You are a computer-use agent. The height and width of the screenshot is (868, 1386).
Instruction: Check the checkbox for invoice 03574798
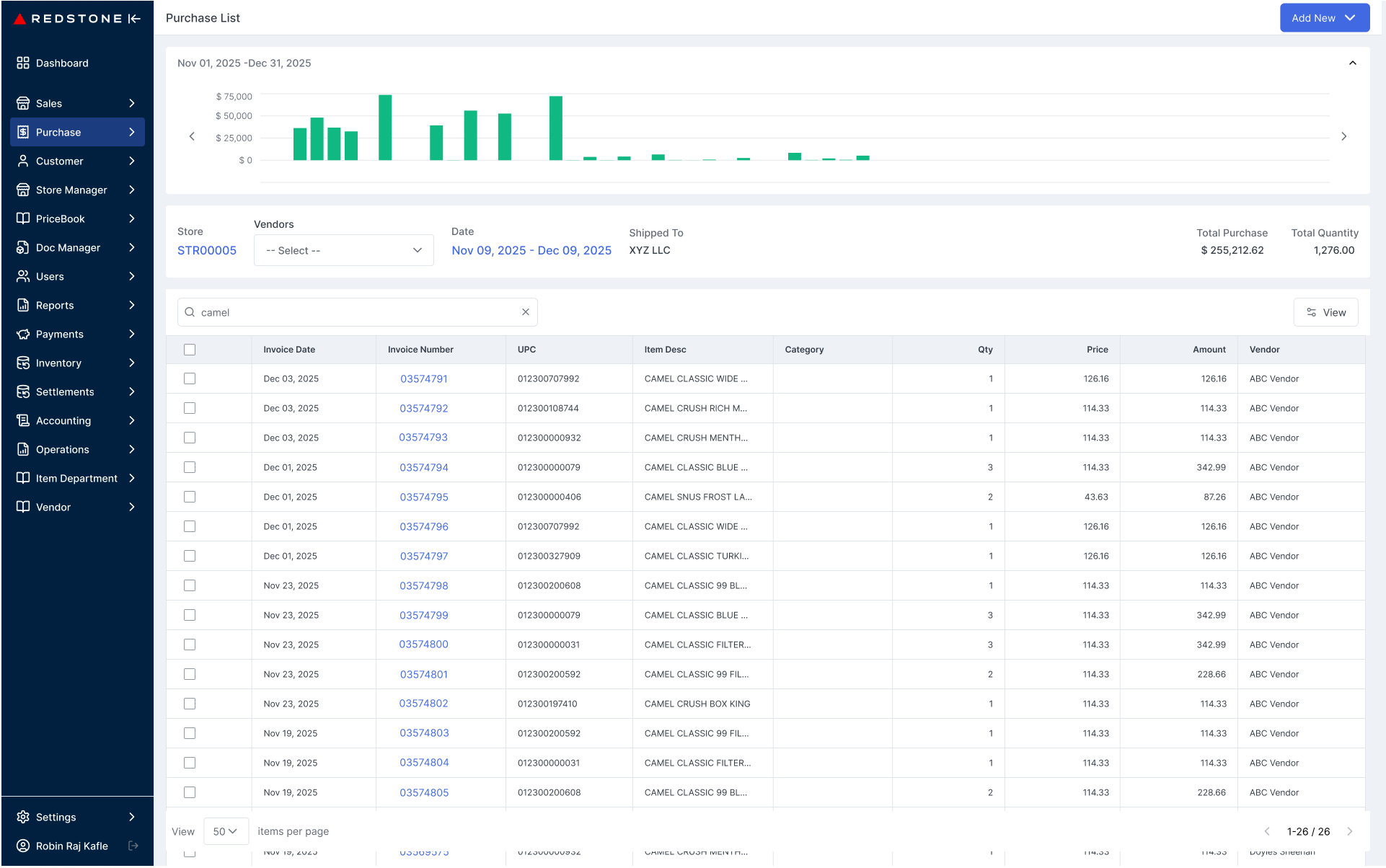click(x=190, y=585)
